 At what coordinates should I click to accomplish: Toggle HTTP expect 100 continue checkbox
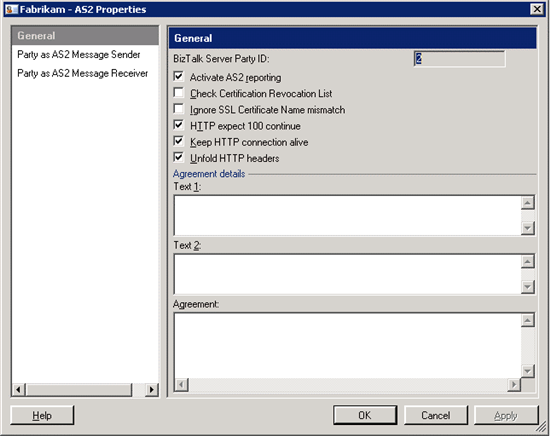click(179, 125)
